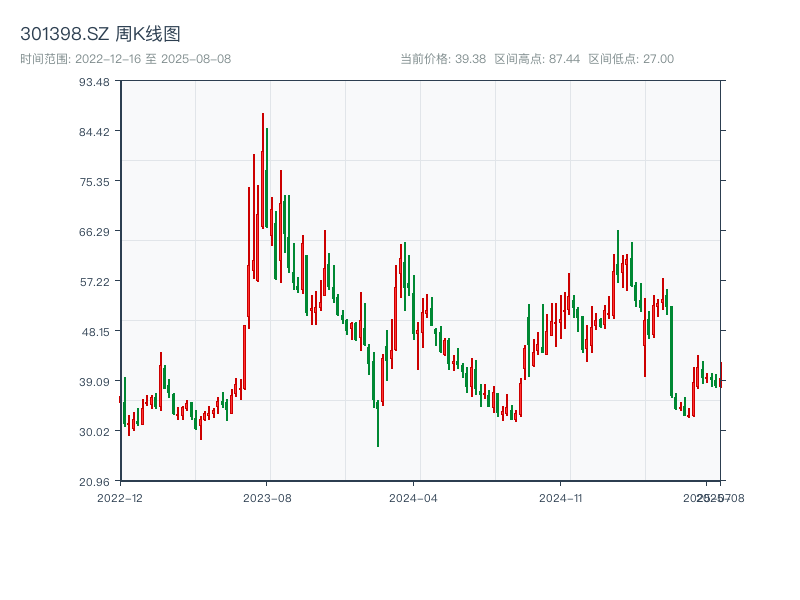Click y-axis label 57.22
Viewport: 800px width, 600px height.
tap(94, 282)
